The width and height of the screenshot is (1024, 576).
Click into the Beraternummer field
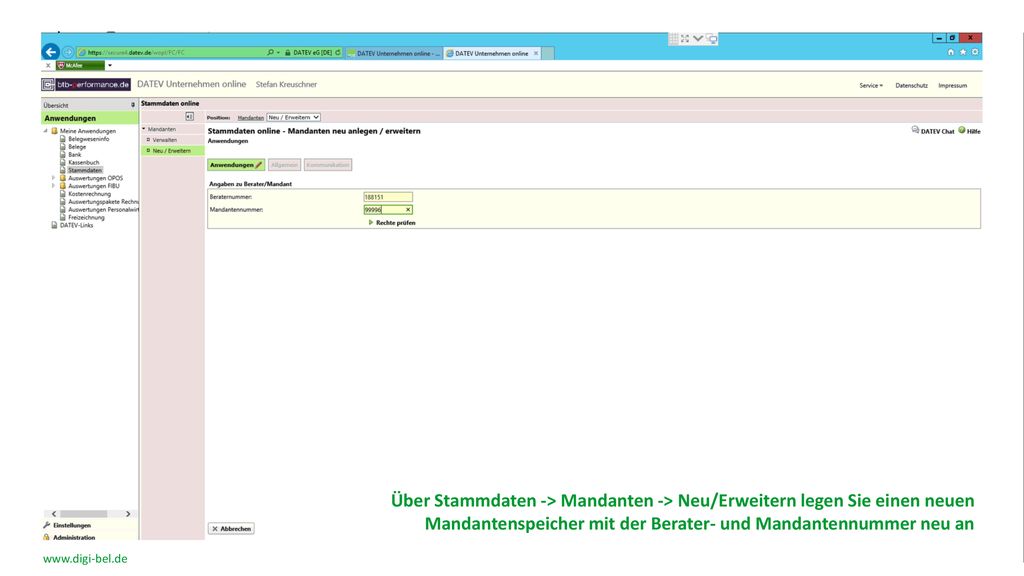pyautogui.click(x=388, y=197)
